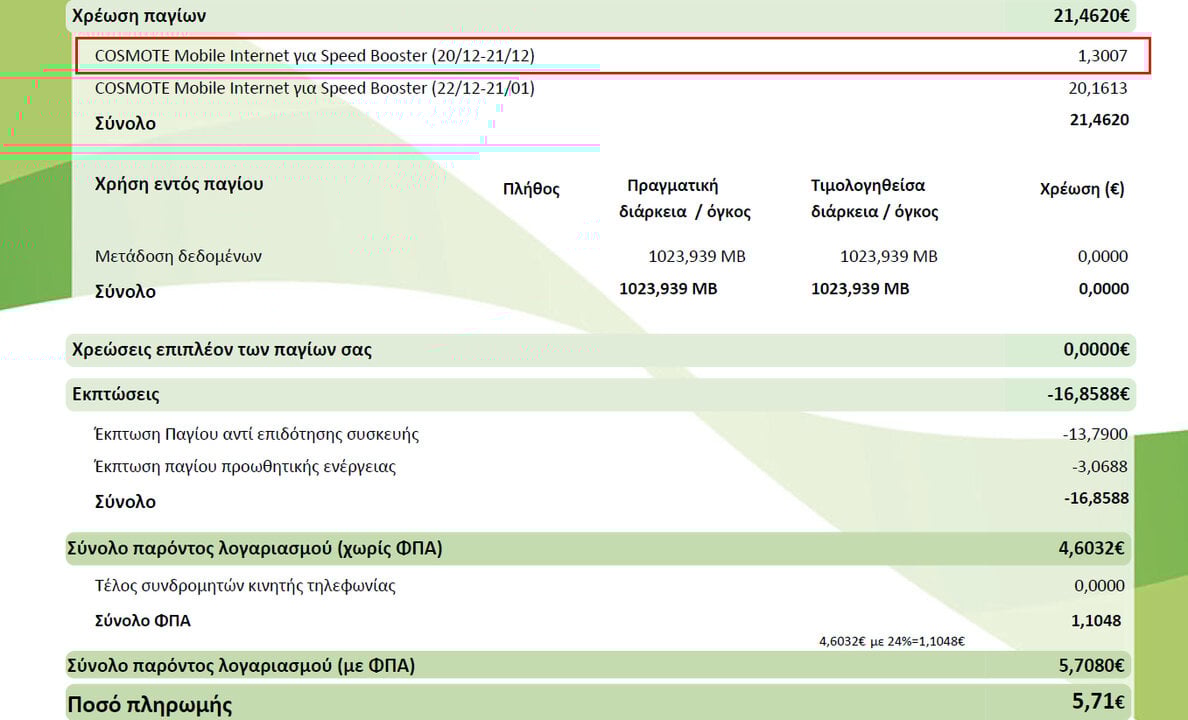Select the "-3,0688" discount value

(1099, 467)
